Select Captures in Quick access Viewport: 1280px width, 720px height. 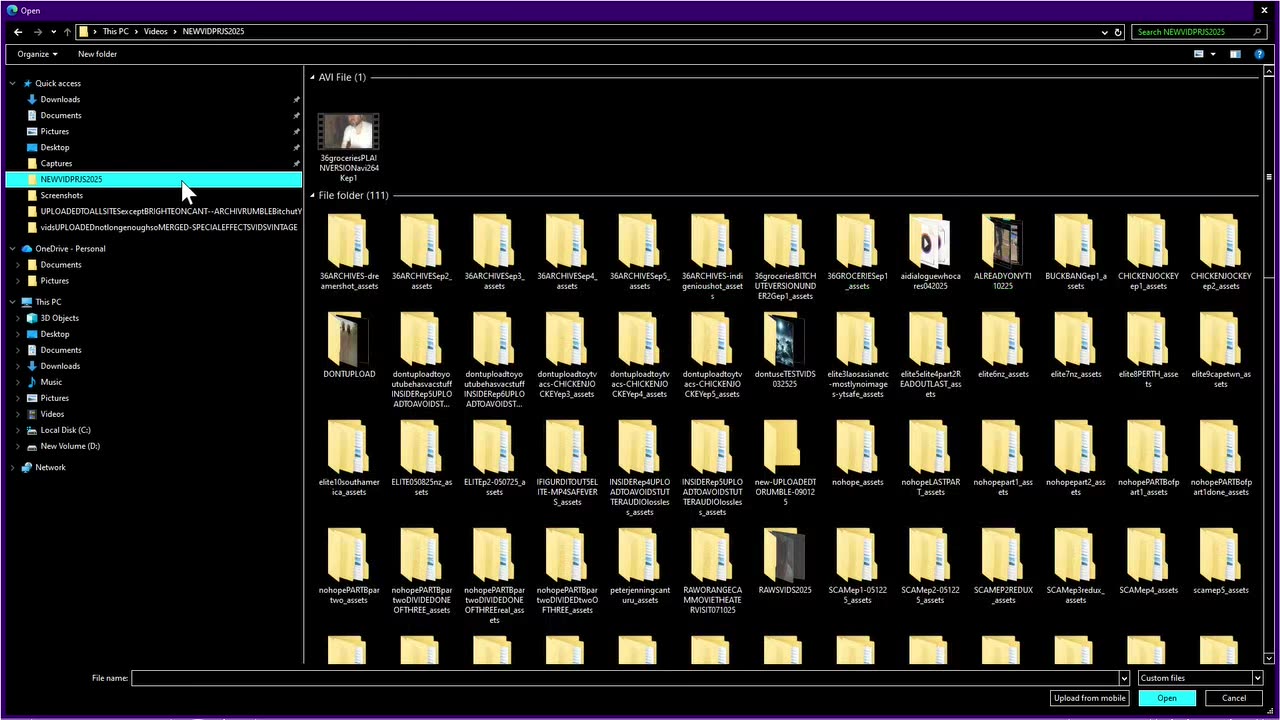coord(56,163)
